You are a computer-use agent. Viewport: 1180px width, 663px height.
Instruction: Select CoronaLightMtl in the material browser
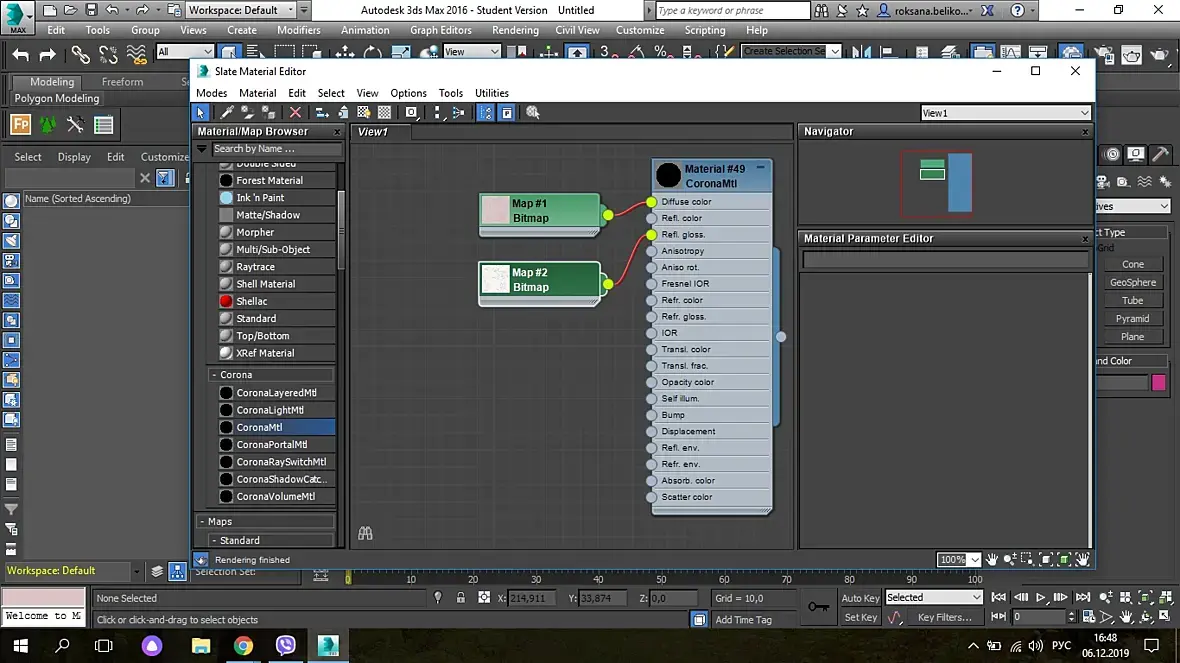(269, 410)
